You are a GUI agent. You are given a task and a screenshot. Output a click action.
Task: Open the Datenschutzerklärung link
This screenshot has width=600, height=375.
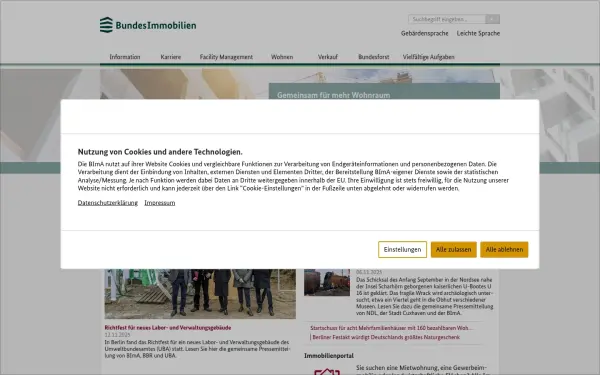tap(108, 203)
